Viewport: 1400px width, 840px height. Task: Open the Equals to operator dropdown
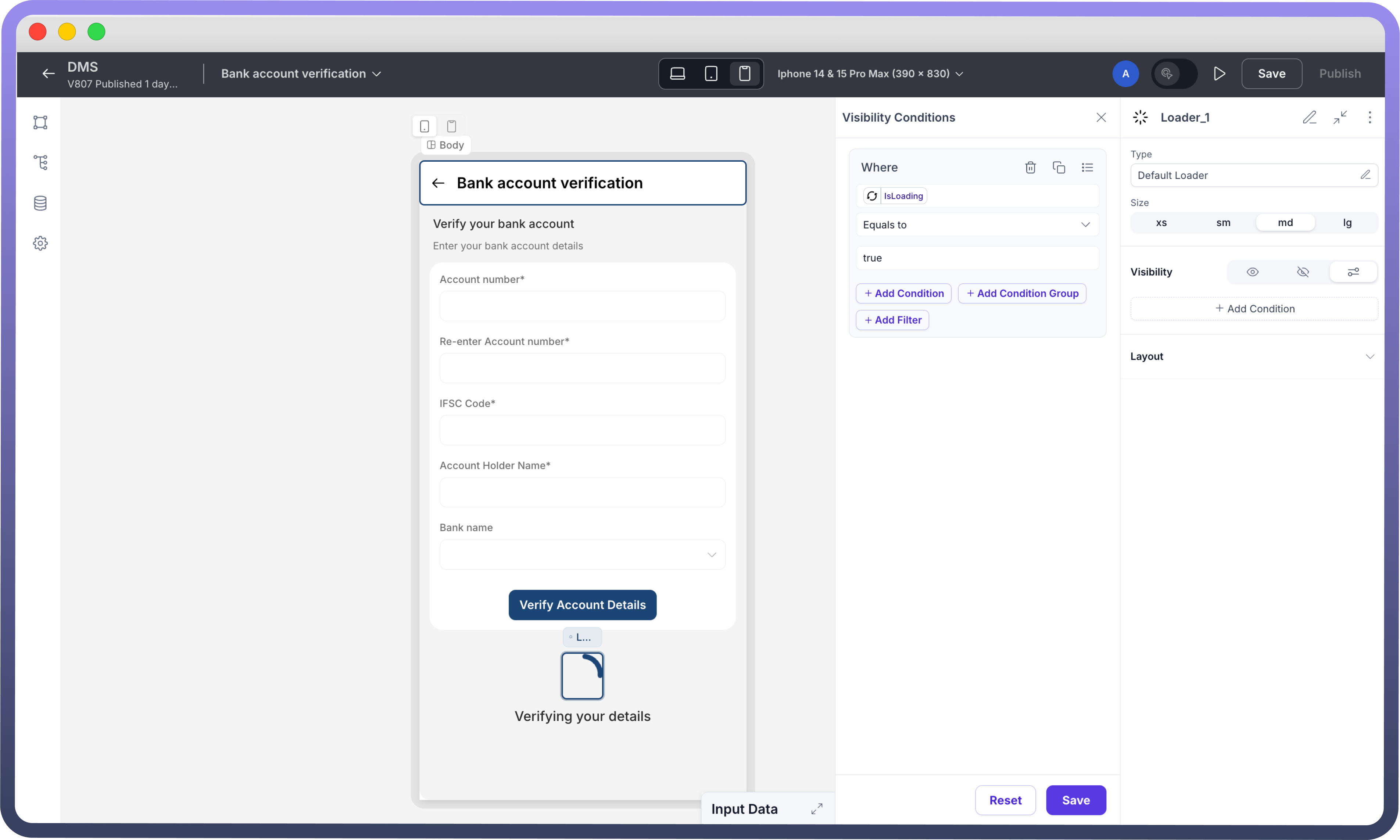coord(977,225)
